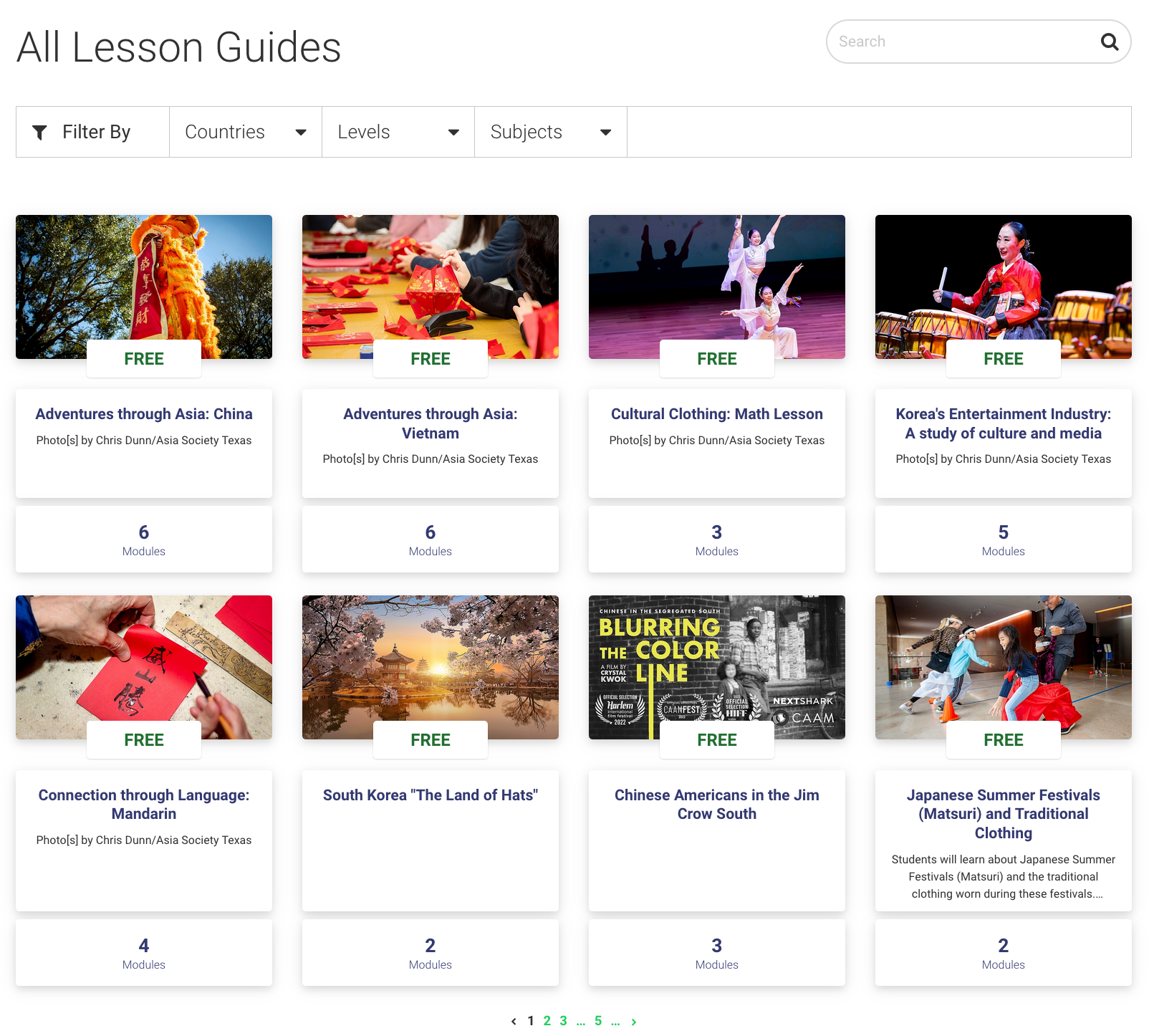Click FREE badge on Japanese Festivals lesson

click(1004, 740)
